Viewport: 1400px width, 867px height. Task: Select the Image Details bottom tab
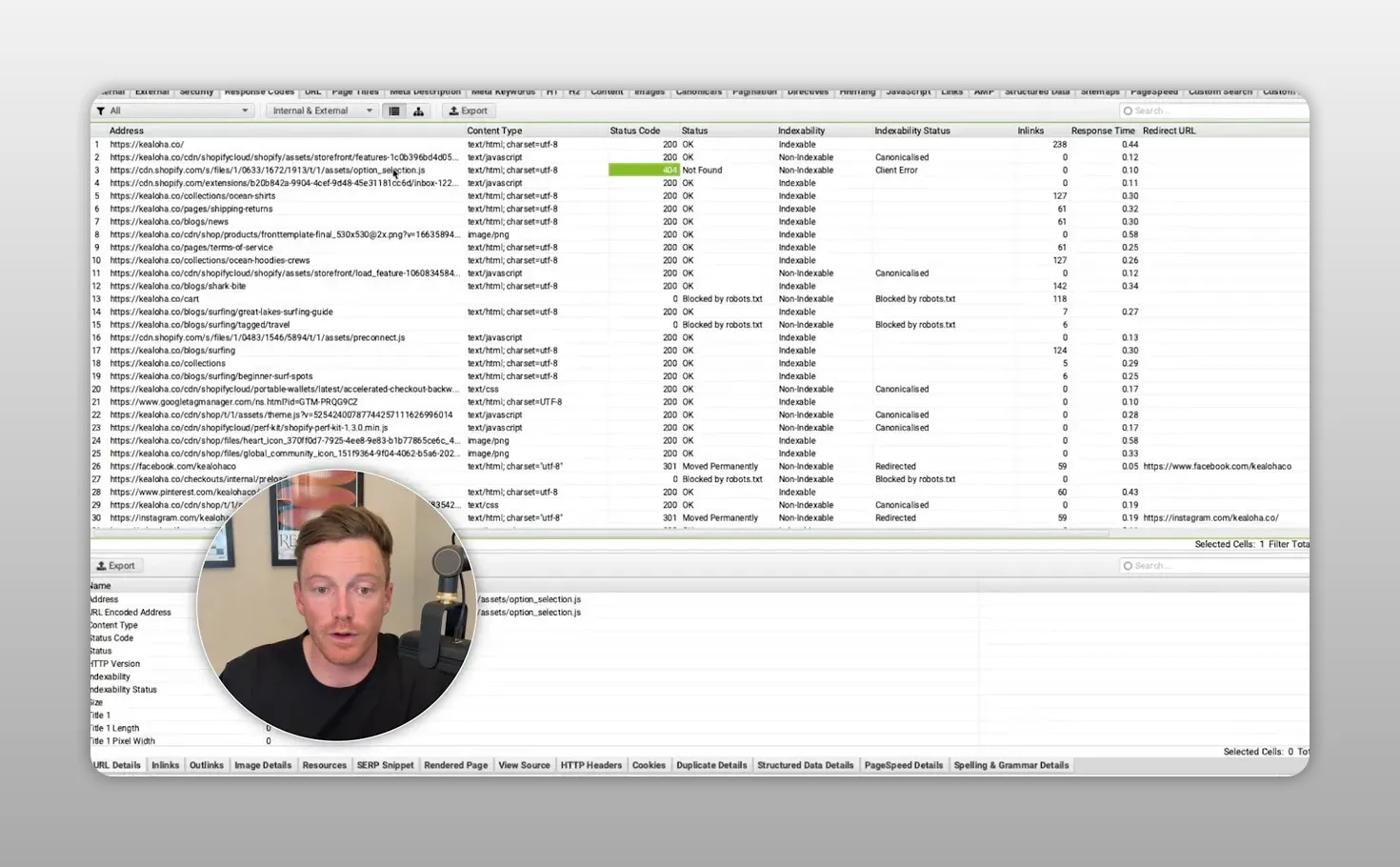point(263,765)
